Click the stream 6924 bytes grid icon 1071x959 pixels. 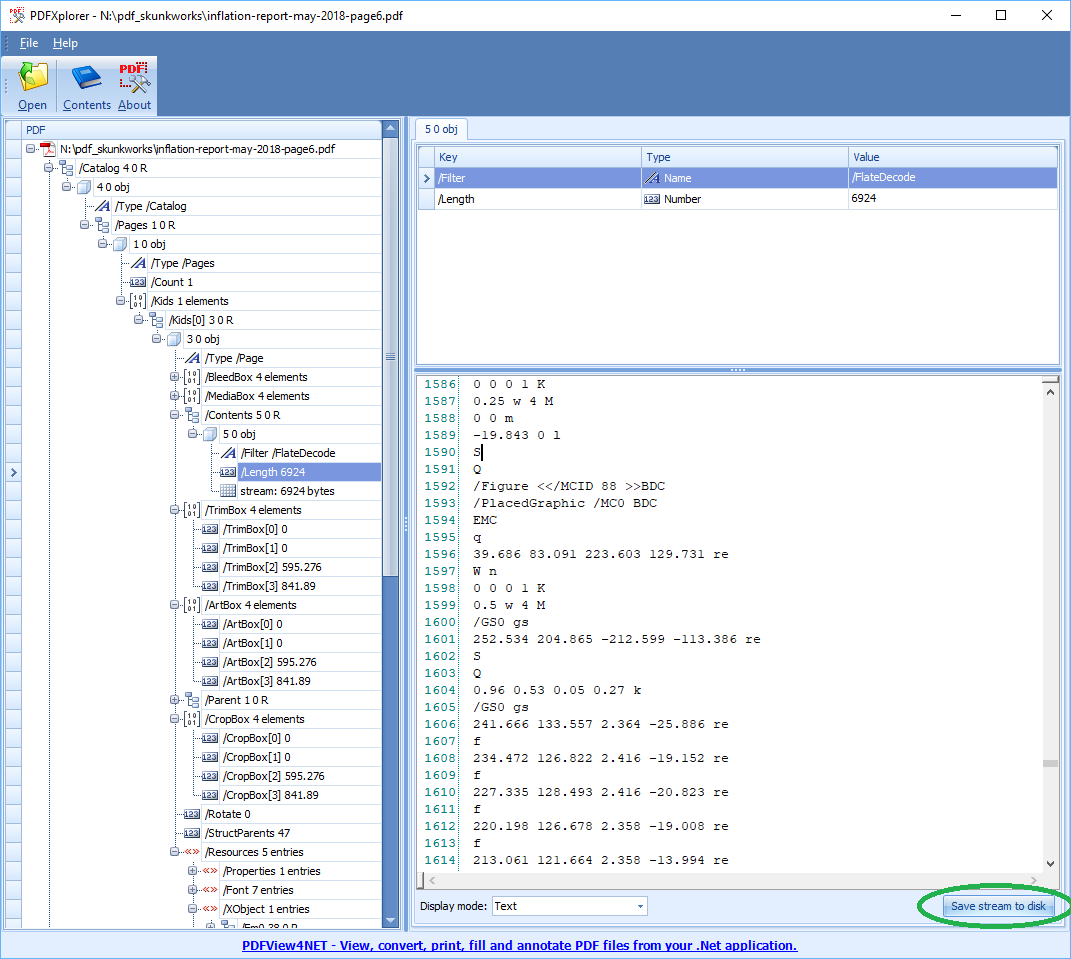coord(228,491)
